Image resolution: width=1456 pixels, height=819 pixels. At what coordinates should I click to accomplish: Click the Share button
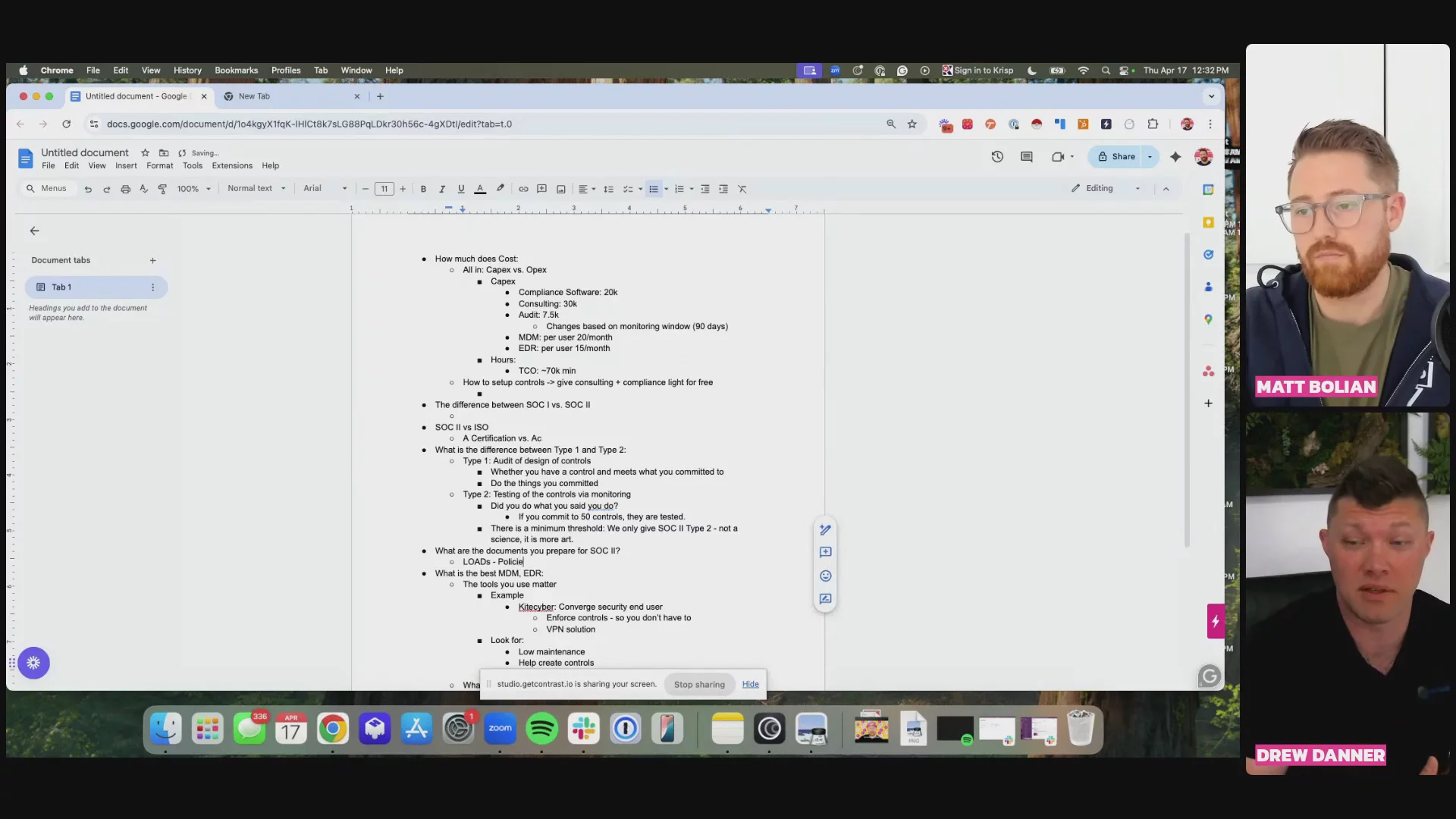1116,157
